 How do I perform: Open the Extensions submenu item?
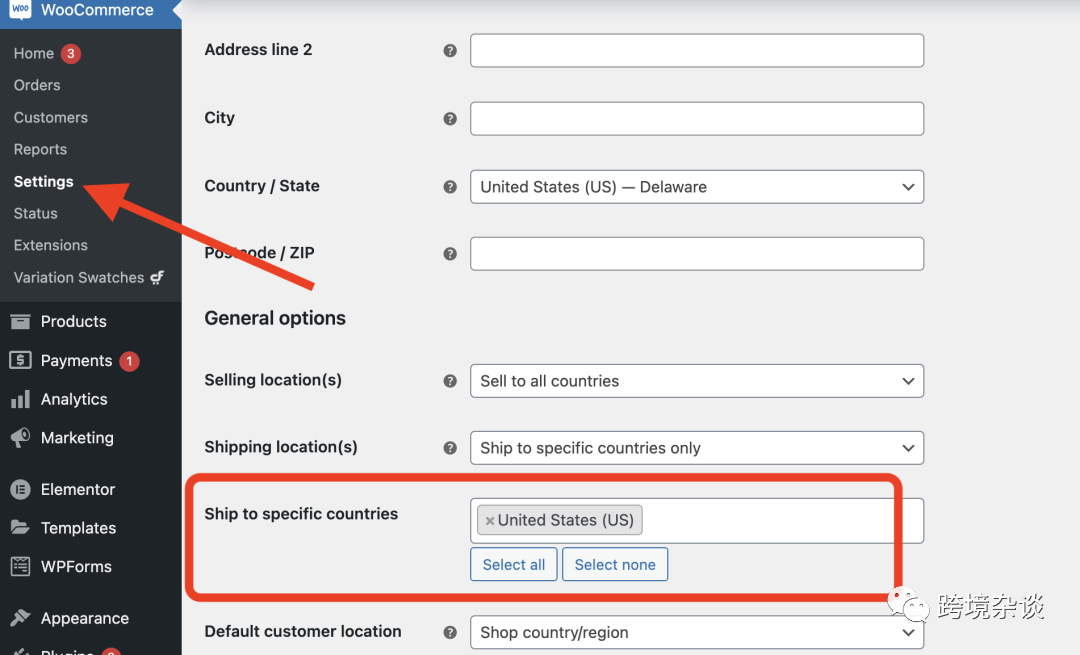pyautogui.click(x=51, y=245)
